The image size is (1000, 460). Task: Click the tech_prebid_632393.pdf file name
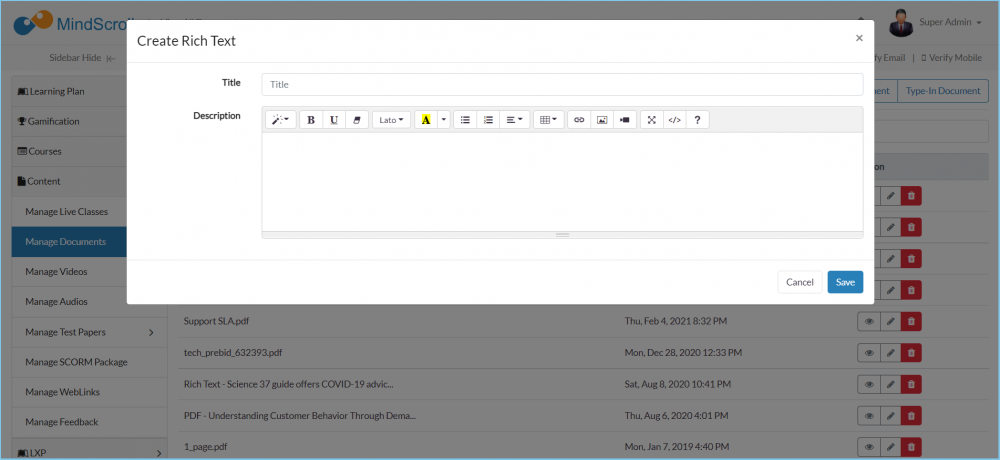[233, 352]
